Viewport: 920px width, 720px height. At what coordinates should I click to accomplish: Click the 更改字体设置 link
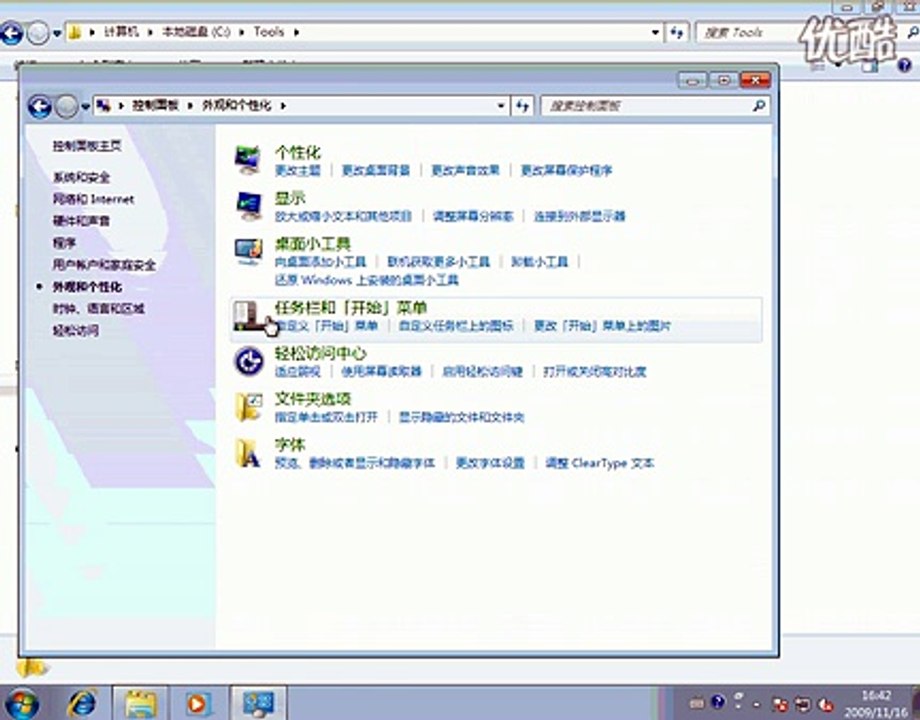tap(491, 463)
